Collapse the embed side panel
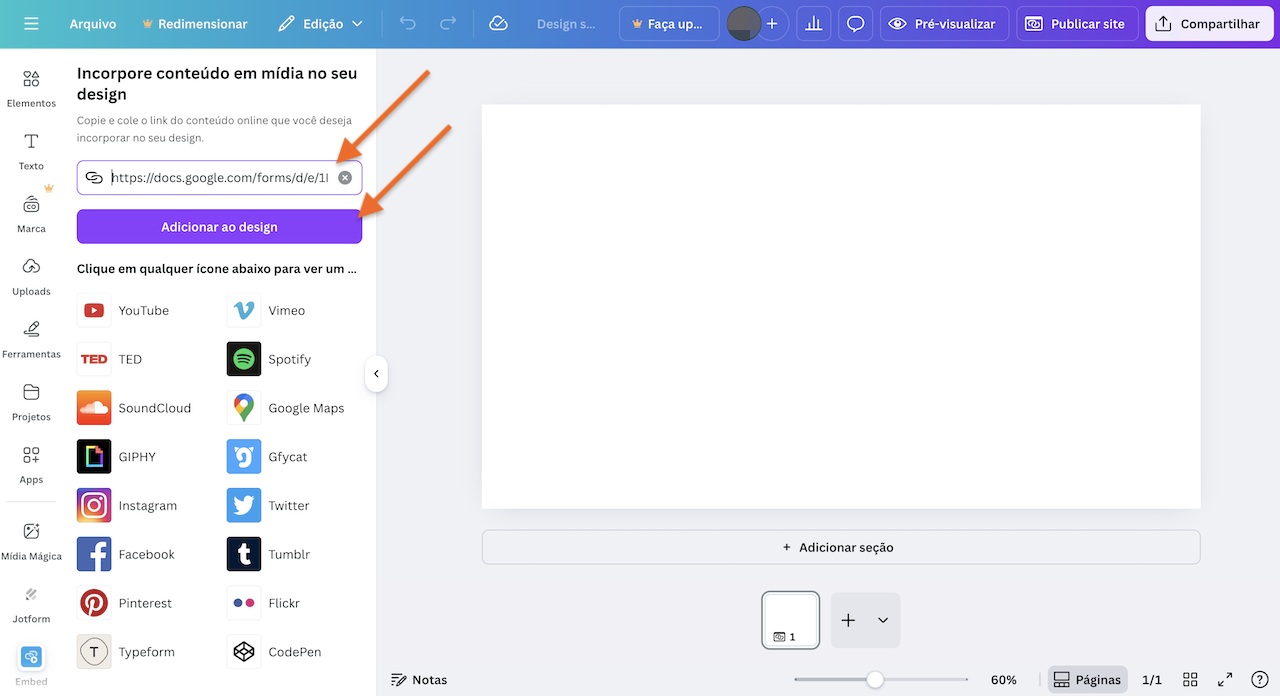 point(377,373)
